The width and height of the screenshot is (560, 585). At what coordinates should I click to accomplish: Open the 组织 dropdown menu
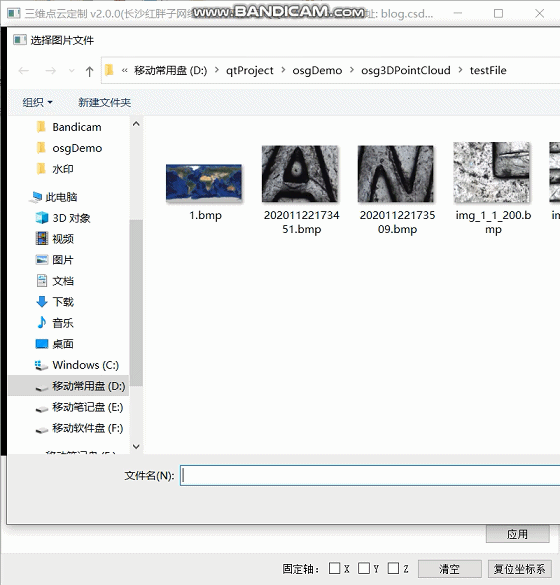pyautogui.click(x=37, y=102)
